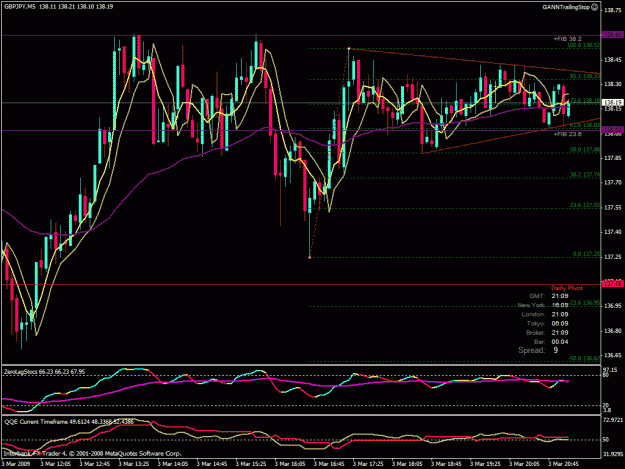Select the 23.6 137.55 Fibonacci label

coord(585,205)
